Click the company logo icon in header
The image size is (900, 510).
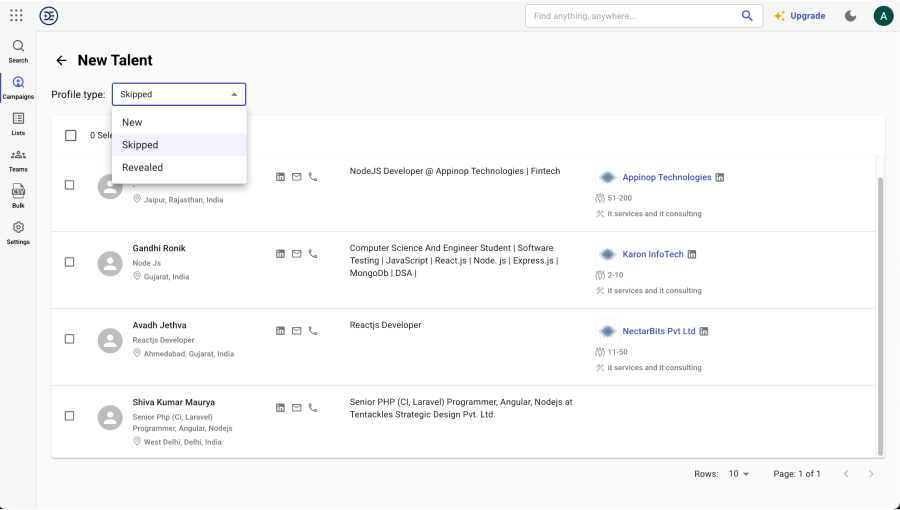(49, 16)
